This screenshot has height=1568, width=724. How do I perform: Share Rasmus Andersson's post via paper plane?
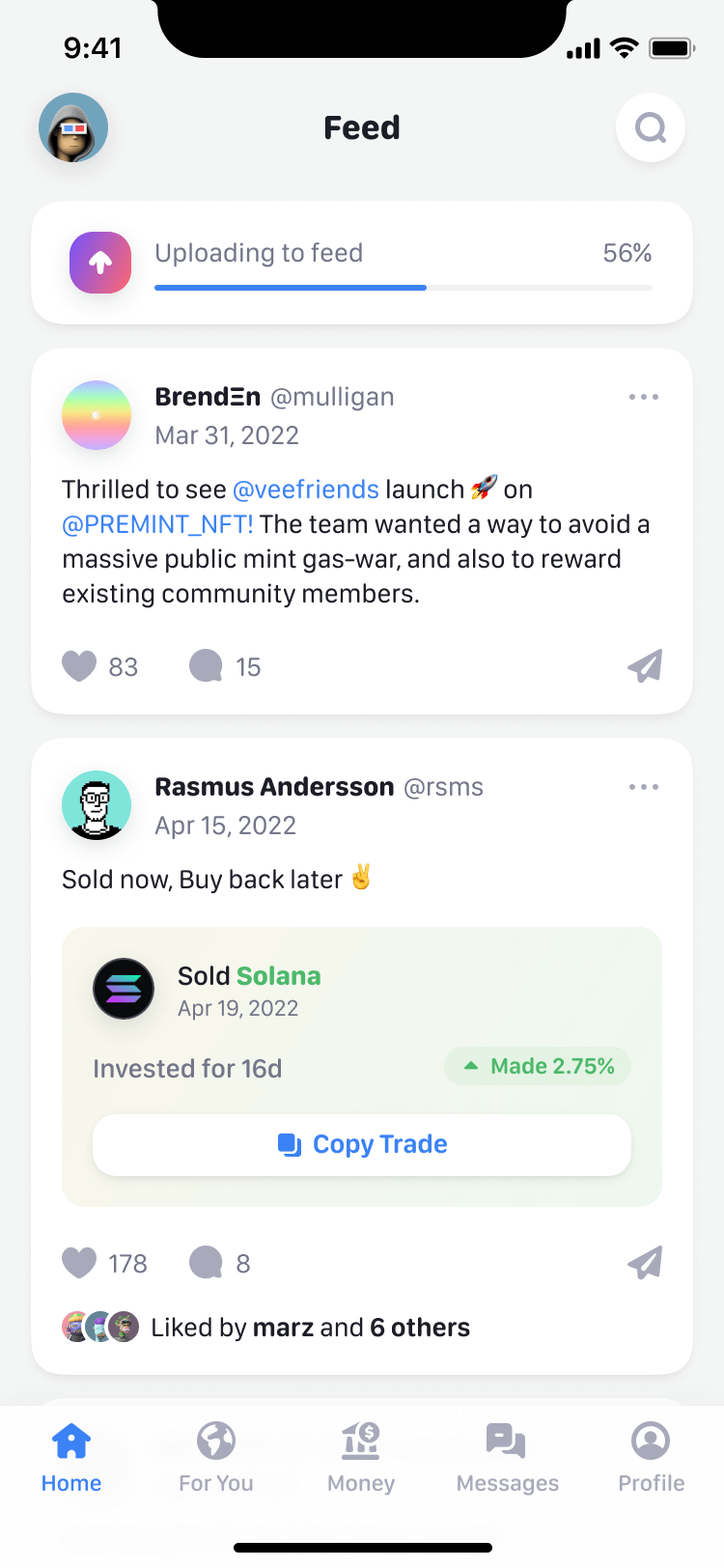645,1263
